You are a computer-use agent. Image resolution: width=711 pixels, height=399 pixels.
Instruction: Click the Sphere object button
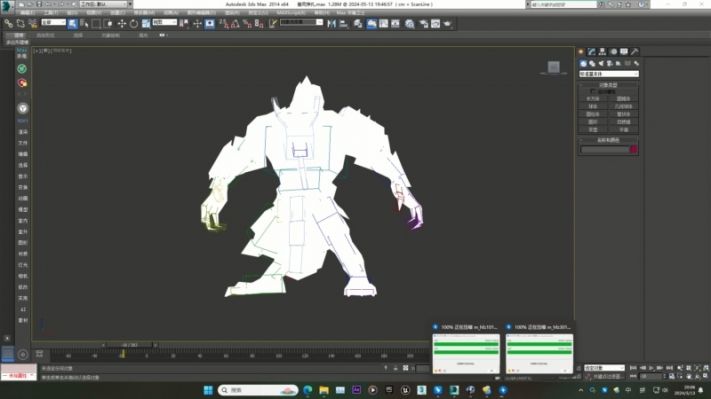coord(593,107)
